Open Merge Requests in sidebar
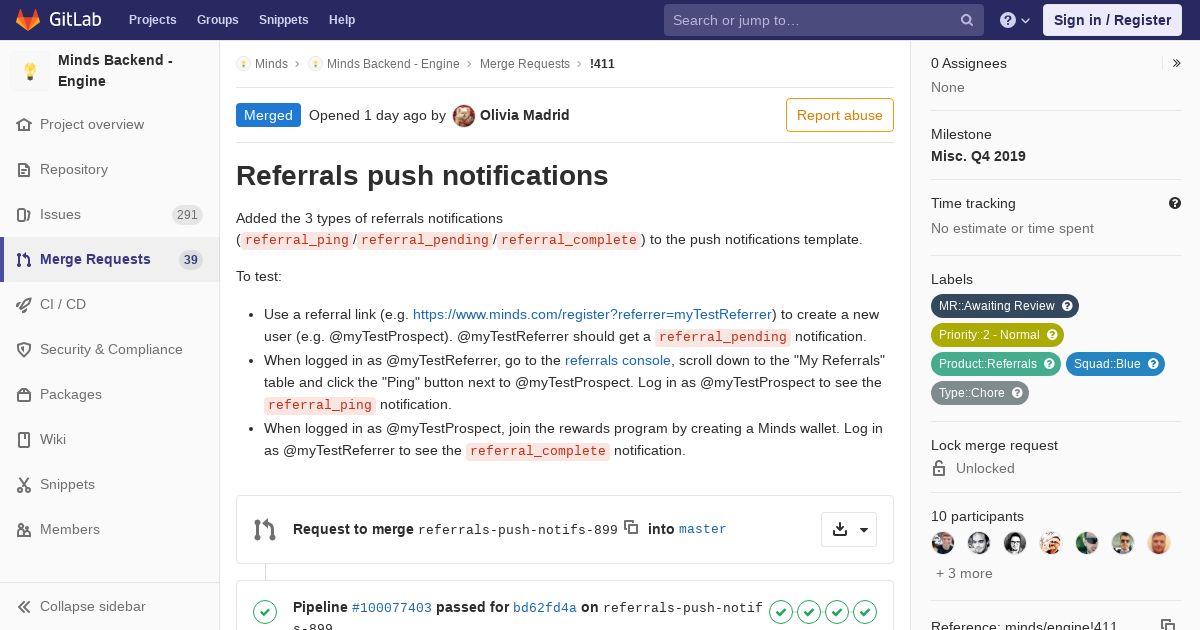Image resolution: width=1200 pixels, height=630 pixels. (95, 259)
